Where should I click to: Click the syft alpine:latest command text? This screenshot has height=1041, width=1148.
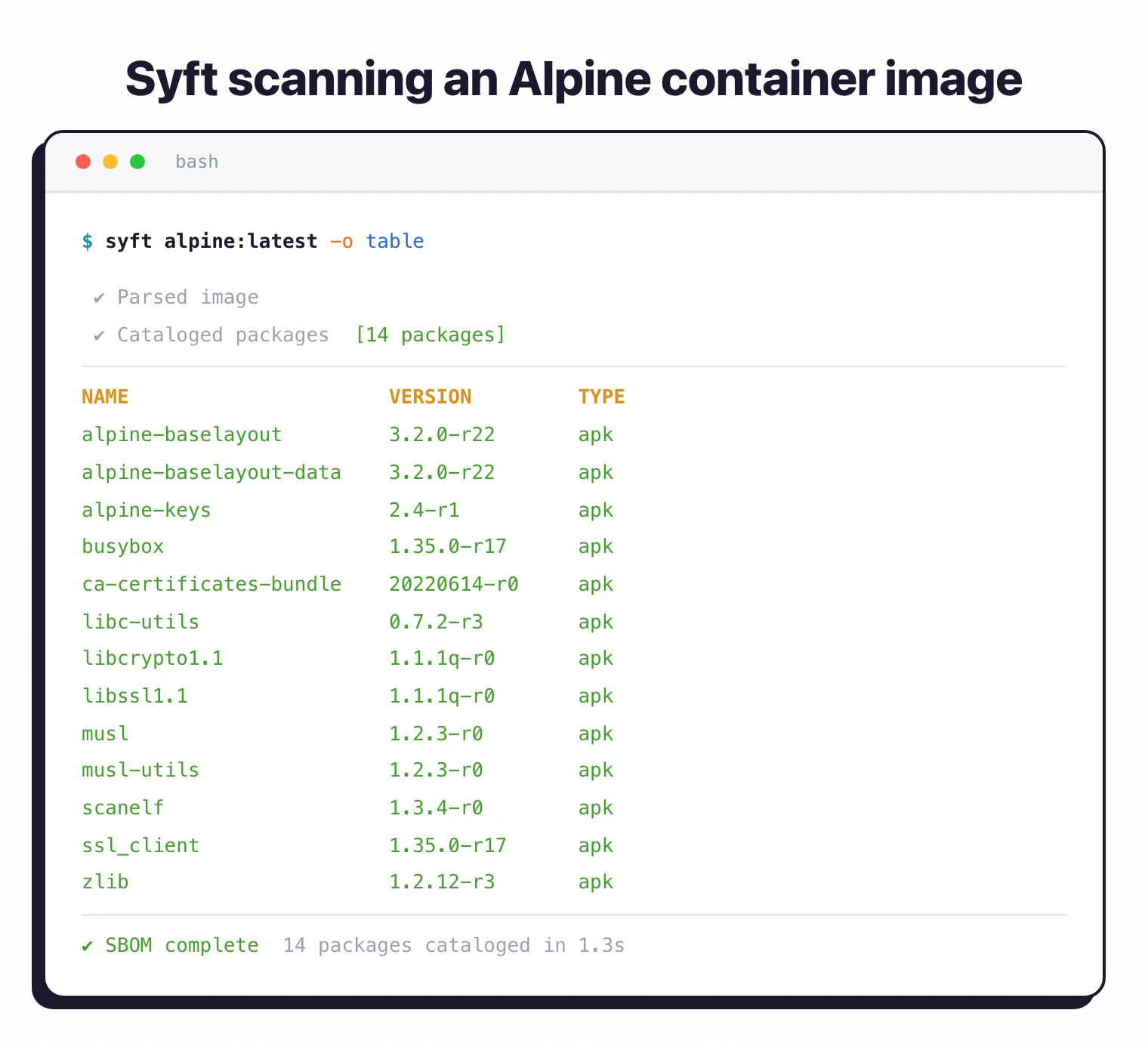pyautogui.click(x=211, y=241)
